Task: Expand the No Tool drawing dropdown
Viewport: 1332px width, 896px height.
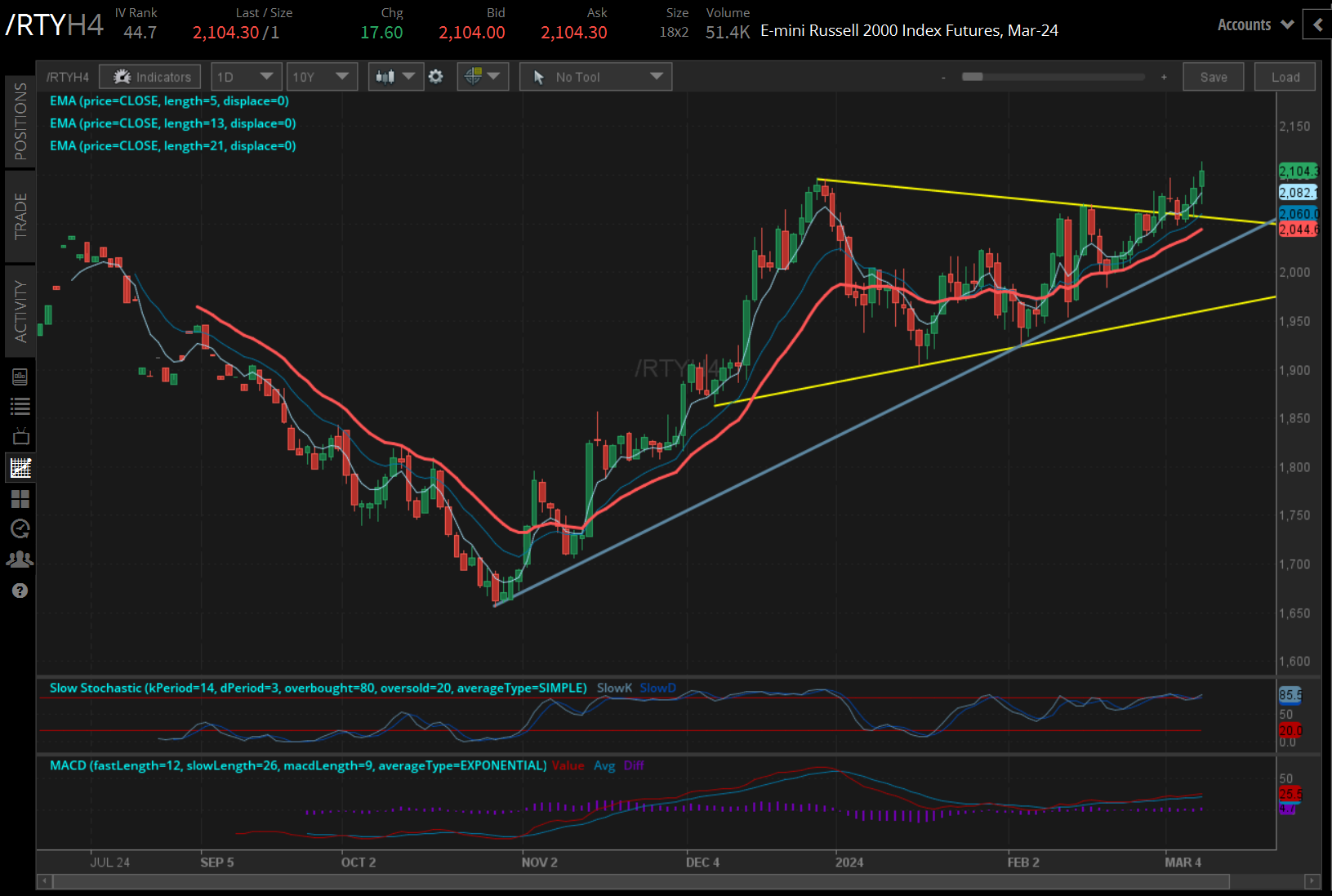Action: [595, 77]
